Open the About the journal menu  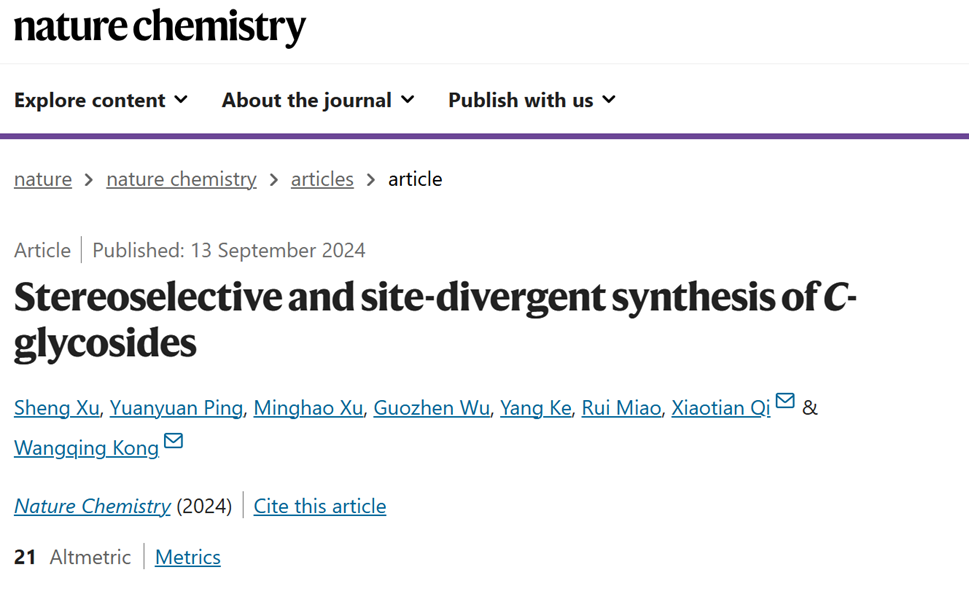coord(318,100)
